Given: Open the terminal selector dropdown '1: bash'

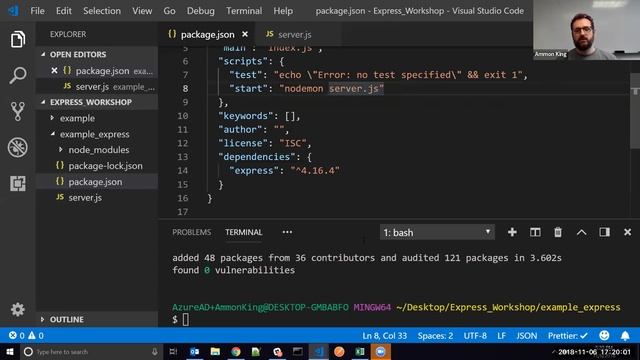Looking at the screenshot, I should click(x=437, y=232).
